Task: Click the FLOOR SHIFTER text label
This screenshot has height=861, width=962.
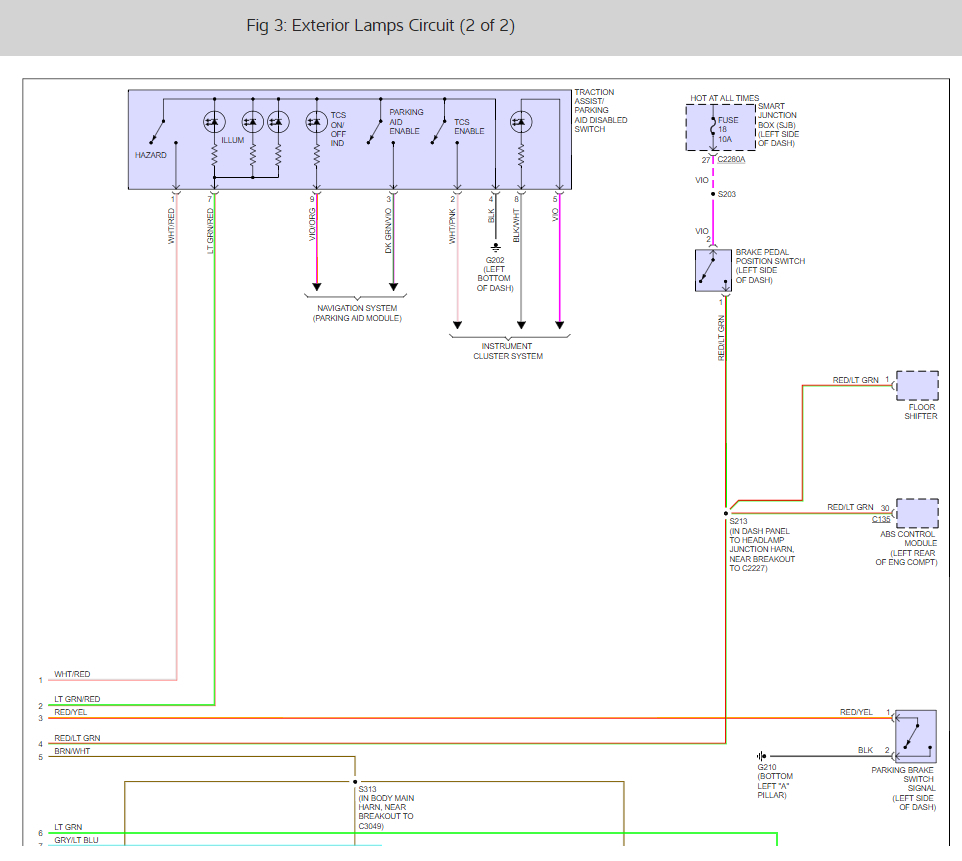Action: (x=920, y=412)
